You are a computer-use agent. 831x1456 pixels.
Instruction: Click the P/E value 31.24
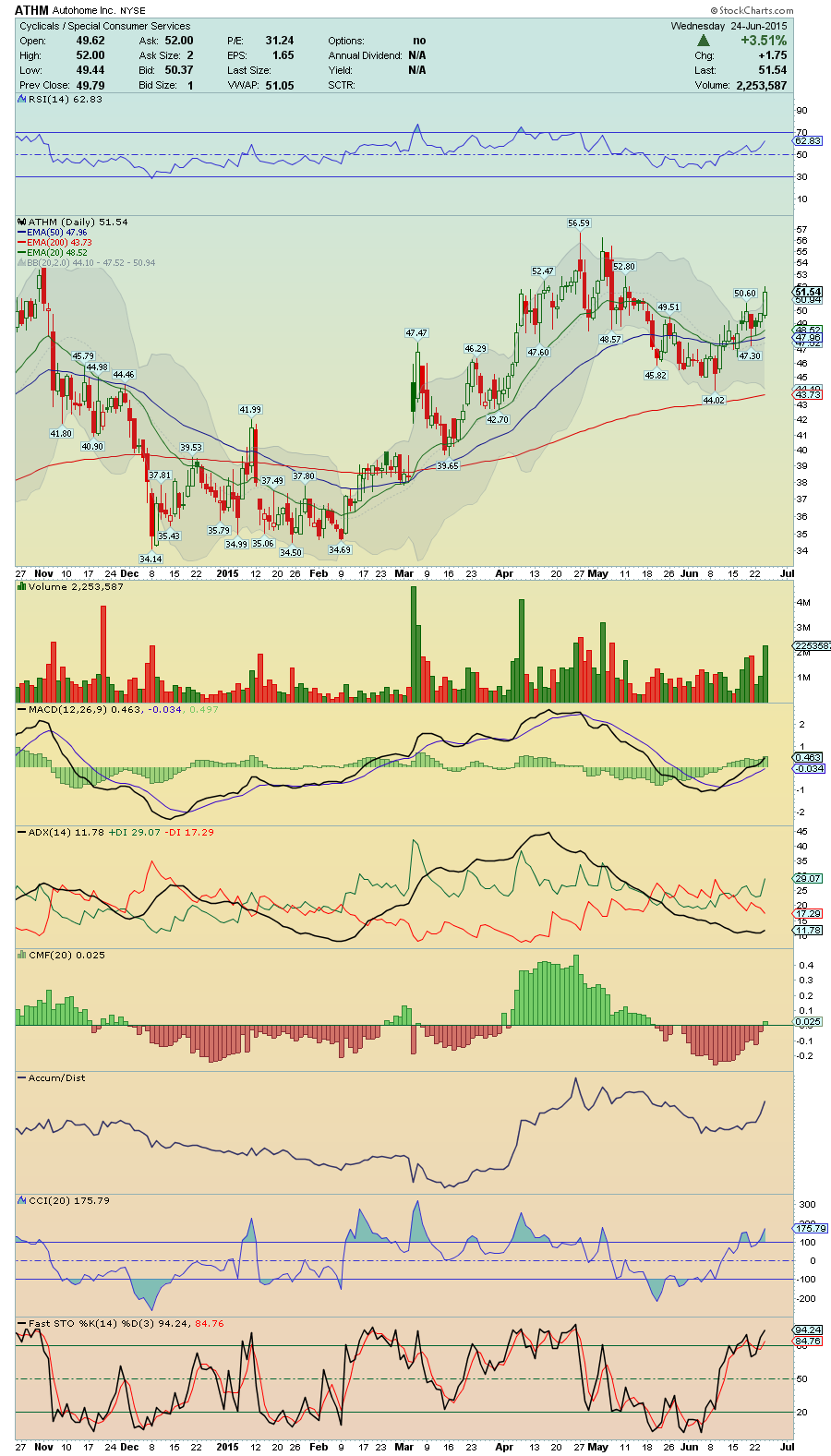pyautogui.click(x=280, y=41)
